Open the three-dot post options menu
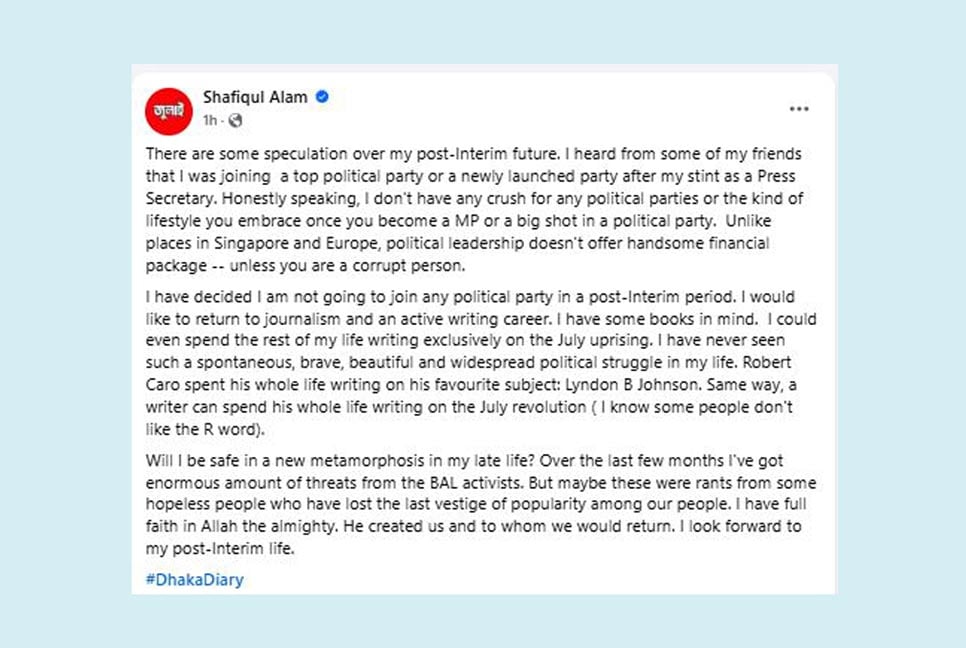Image resolution: width=966 pixels, height=648 pixels. click(799, 109)
